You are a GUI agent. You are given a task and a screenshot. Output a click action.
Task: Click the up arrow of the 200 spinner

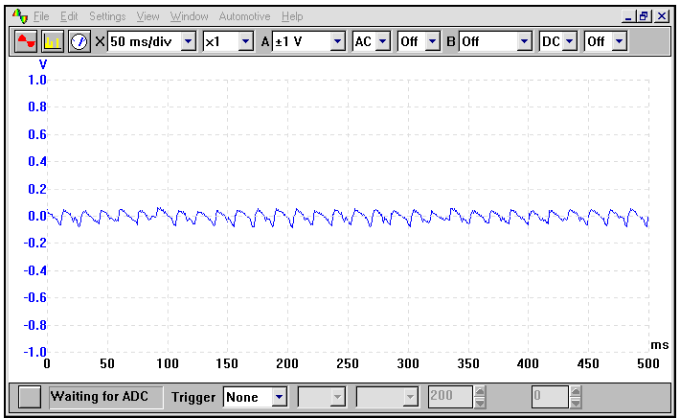click(479, 392)
